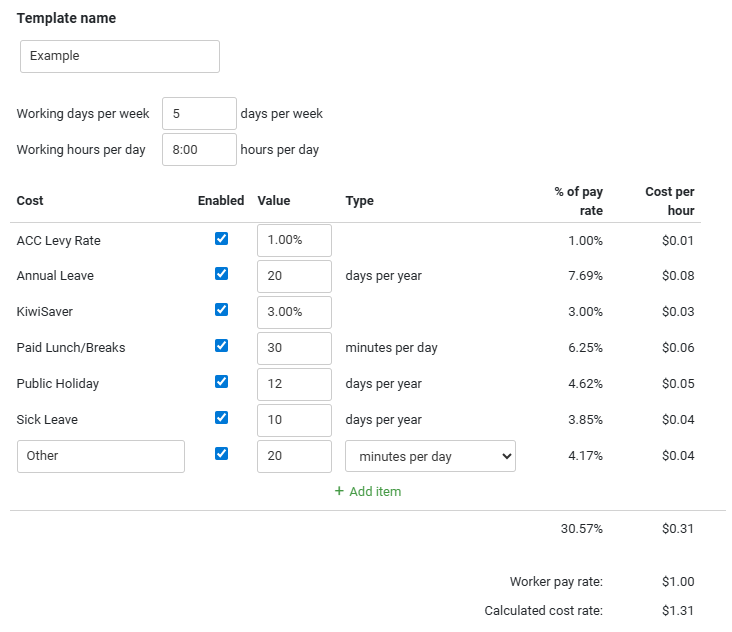Click the Annual Leave value field
Viewport: 732px width, 632px height.
[x=294, y=276]
